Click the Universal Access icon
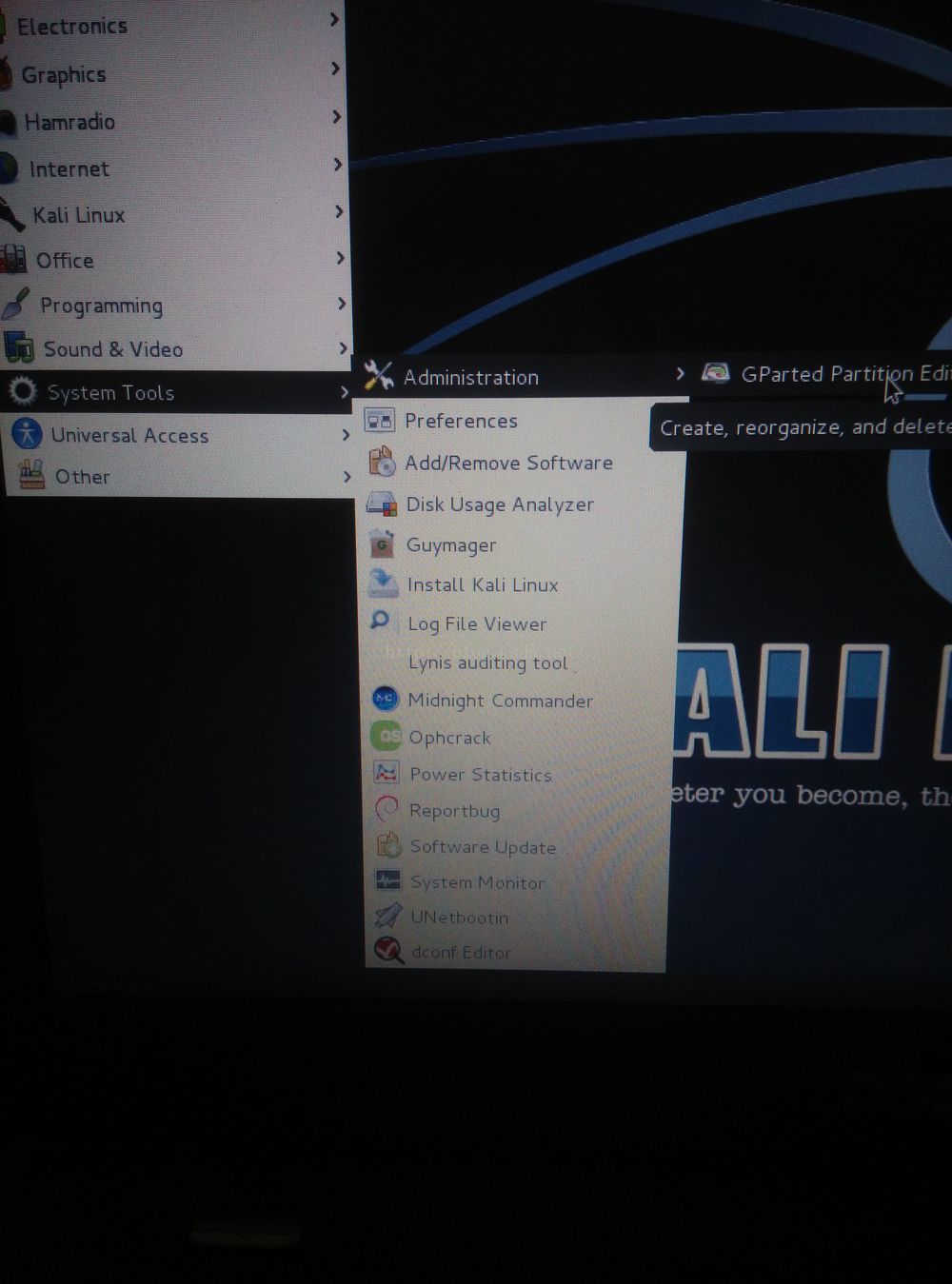 tap(27, 434)
